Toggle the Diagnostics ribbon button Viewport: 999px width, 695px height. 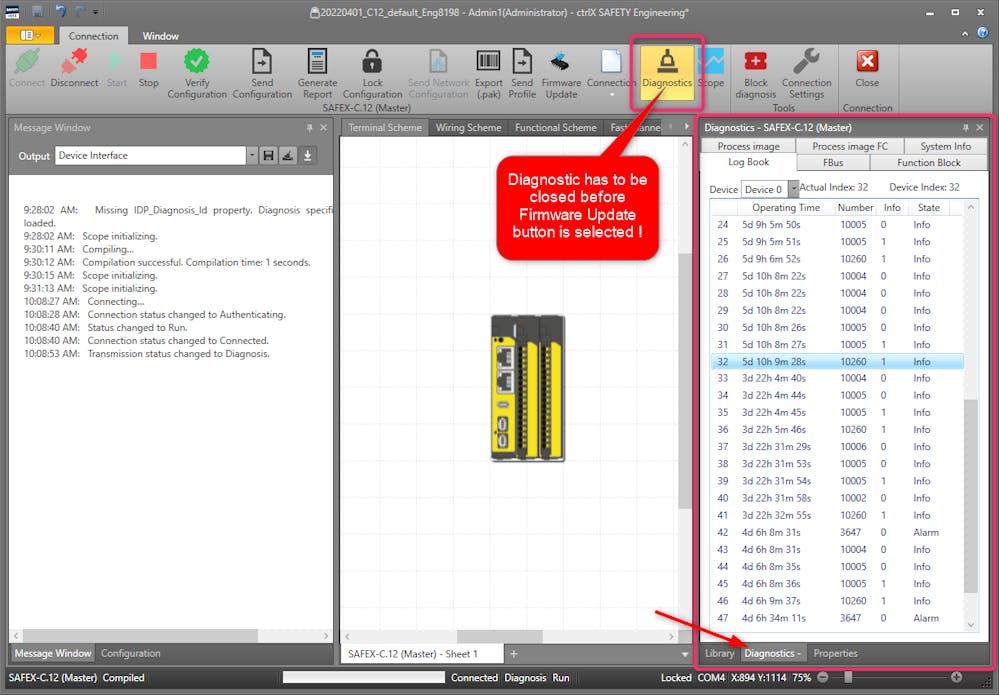click(667, 71)
